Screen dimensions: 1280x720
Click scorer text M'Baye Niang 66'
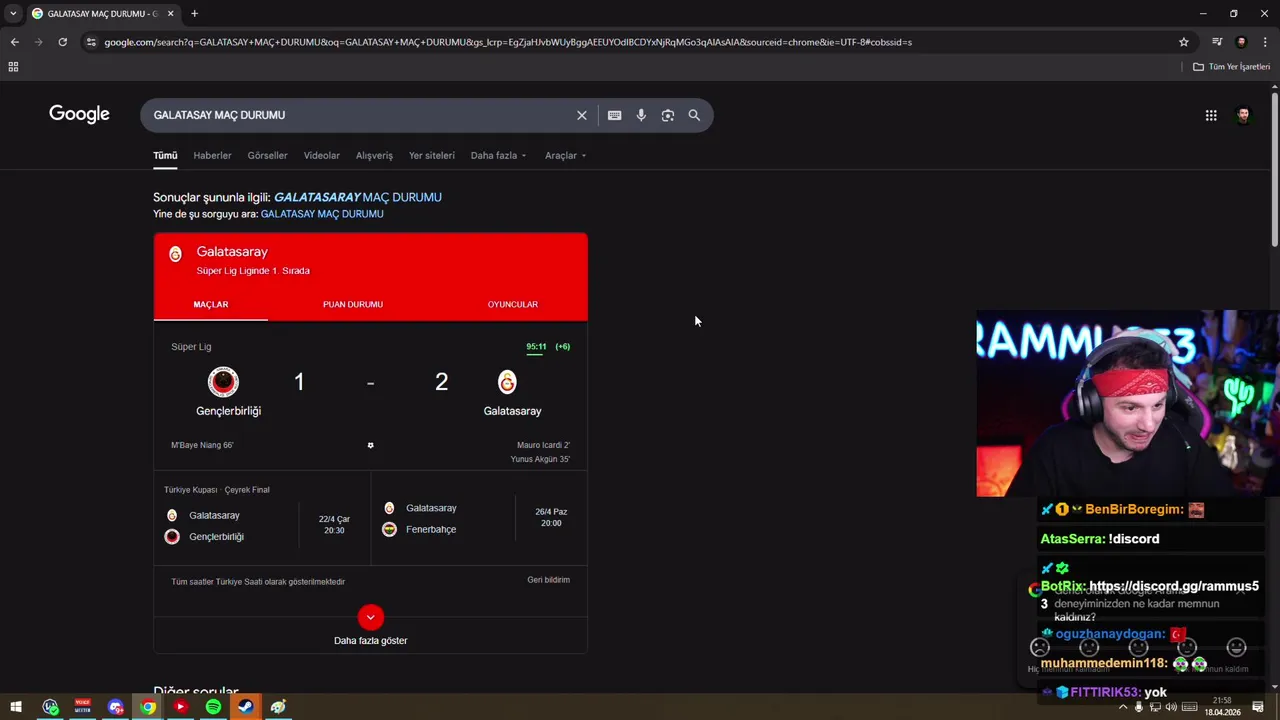click(202, 445)
